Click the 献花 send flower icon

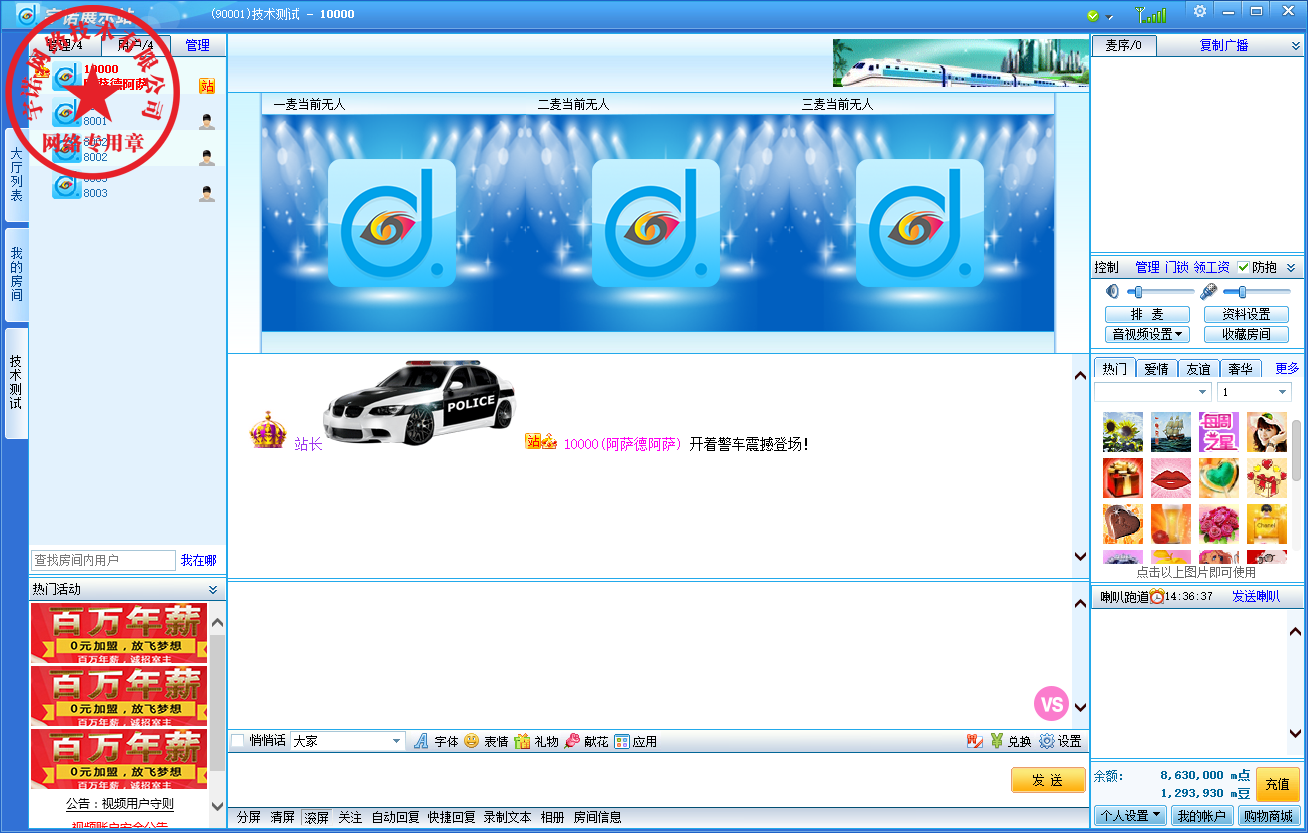pos(586,741)
